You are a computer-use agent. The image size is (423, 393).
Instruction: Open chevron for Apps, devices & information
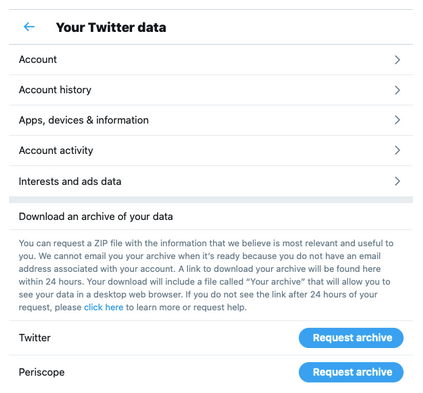[x=397, y=120]
